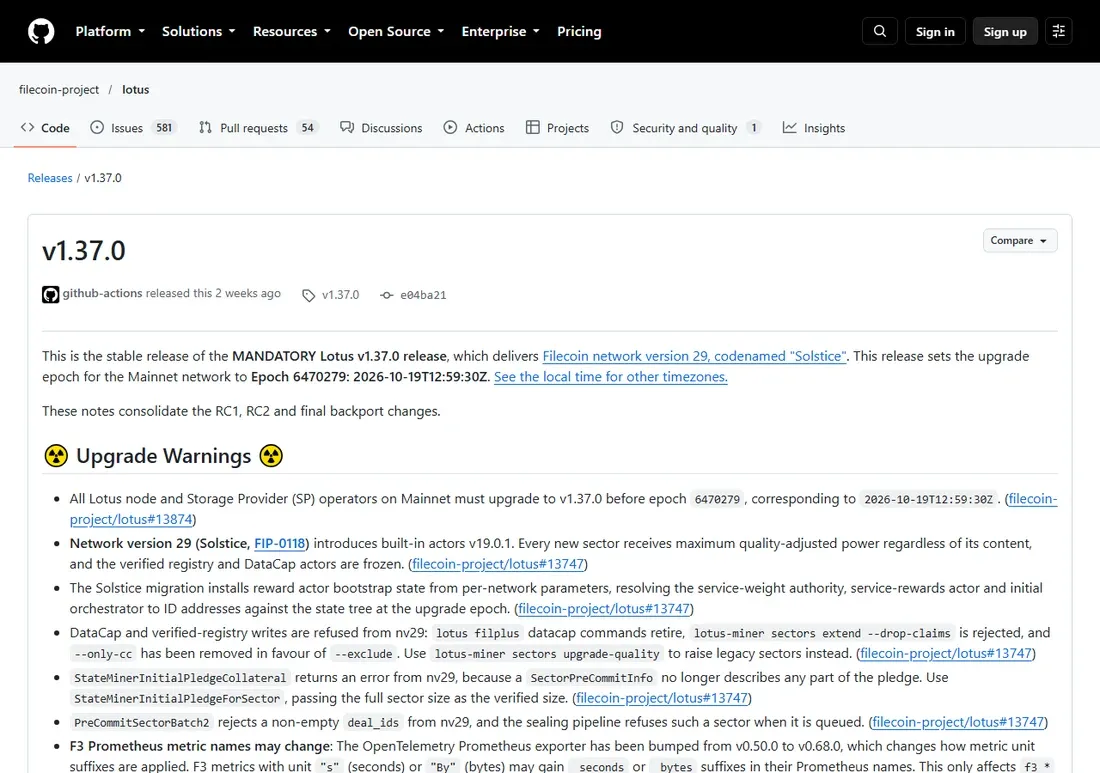Viewport: 1100px width, 773px height.
Task: Click the lotus-miner sectors upgrade-quality code
Action: [x=546, y=654]
